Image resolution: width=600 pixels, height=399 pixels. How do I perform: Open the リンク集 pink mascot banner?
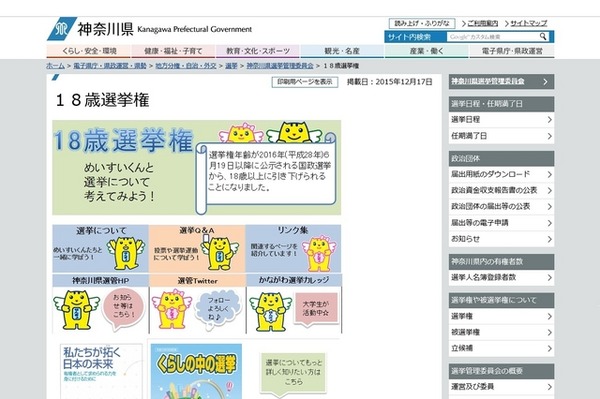[293, 249]
